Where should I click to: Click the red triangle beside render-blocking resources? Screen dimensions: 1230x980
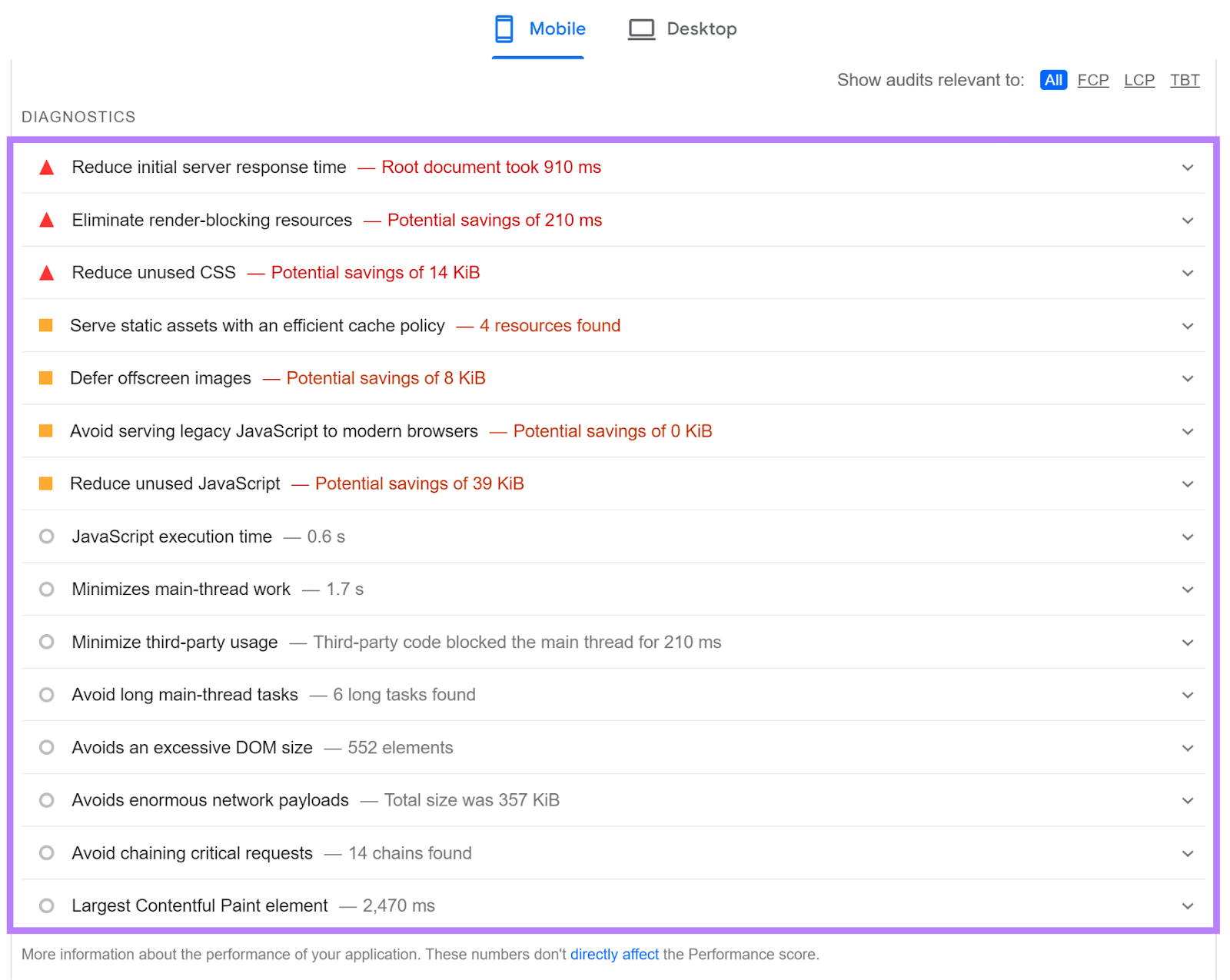tap(47, 221)
